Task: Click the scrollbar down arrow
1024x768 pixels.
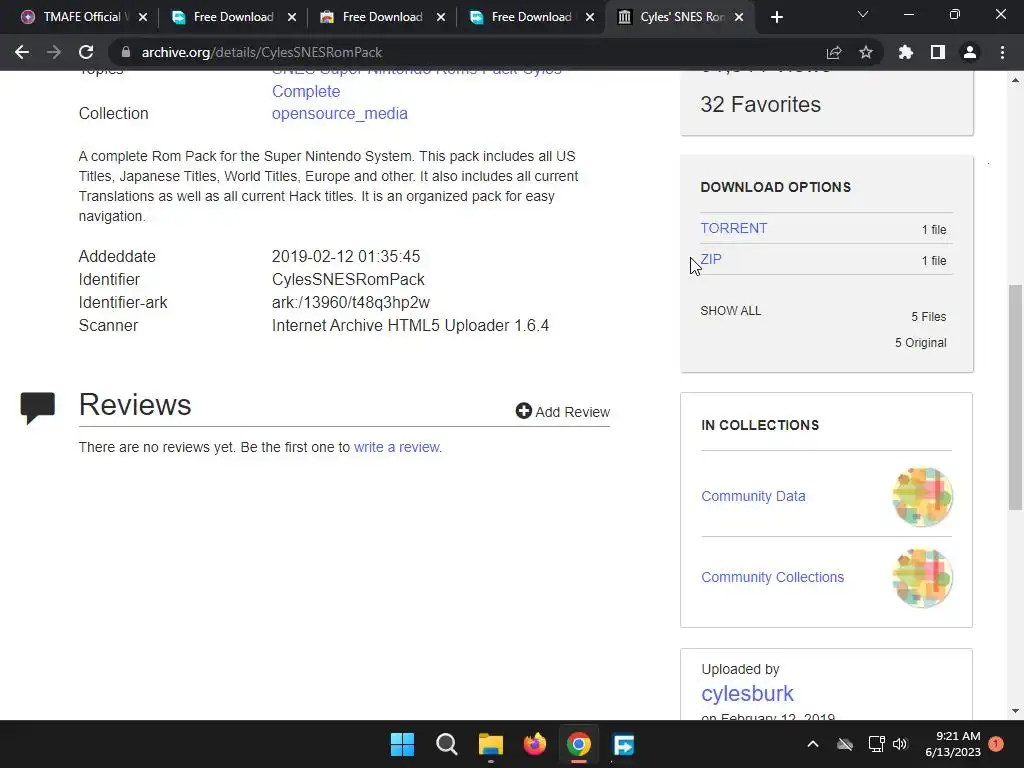Action: pyautogui.click(x=1015, y=711)
